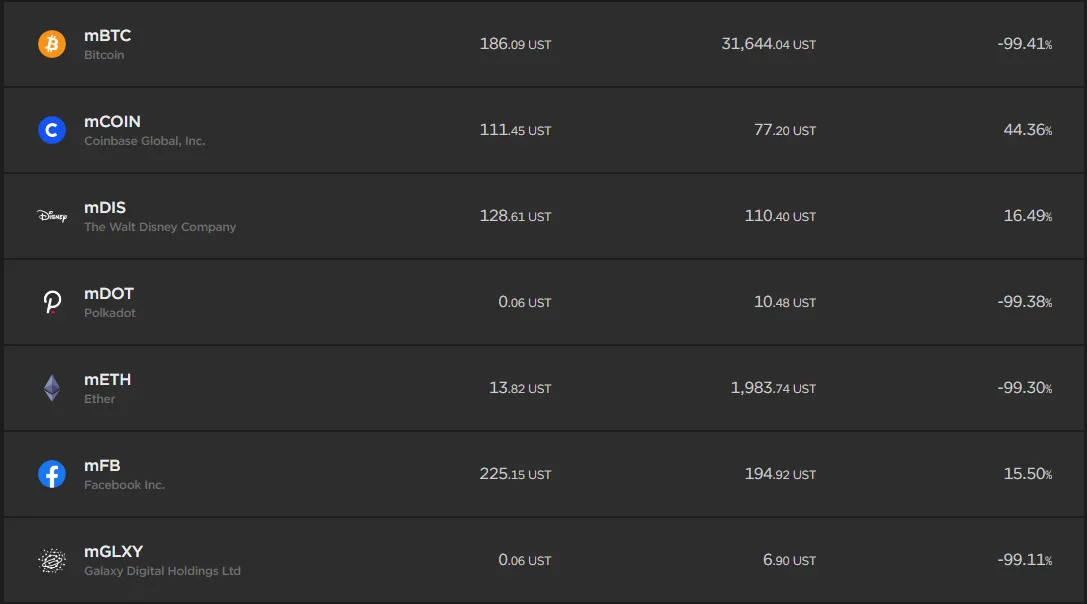The height and width of the screenshot is (604, 1087).
Task: Click the Walt Disney Company subtitle
Action: [x=160, y=227]
